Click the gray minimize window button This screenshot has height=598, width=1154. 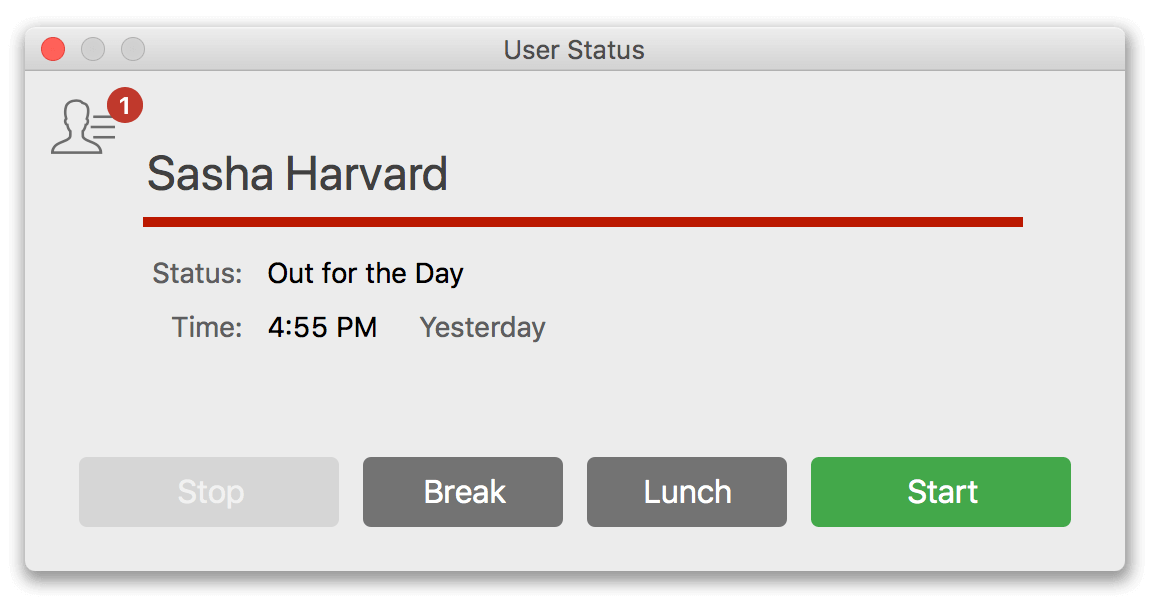point(93,49)
